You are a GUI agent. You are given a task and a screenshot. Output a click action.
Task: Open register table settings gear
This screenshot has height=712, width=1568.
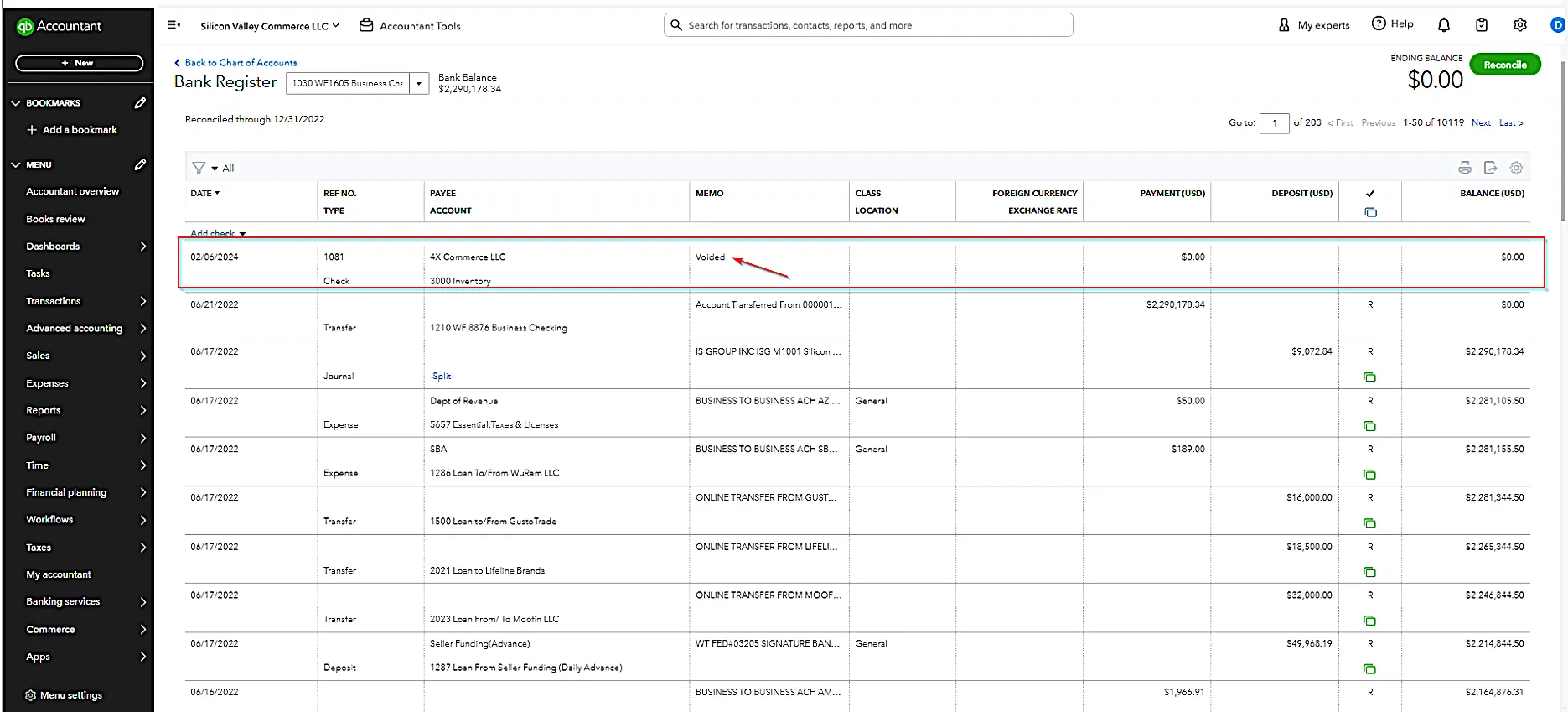[1516, 168]
